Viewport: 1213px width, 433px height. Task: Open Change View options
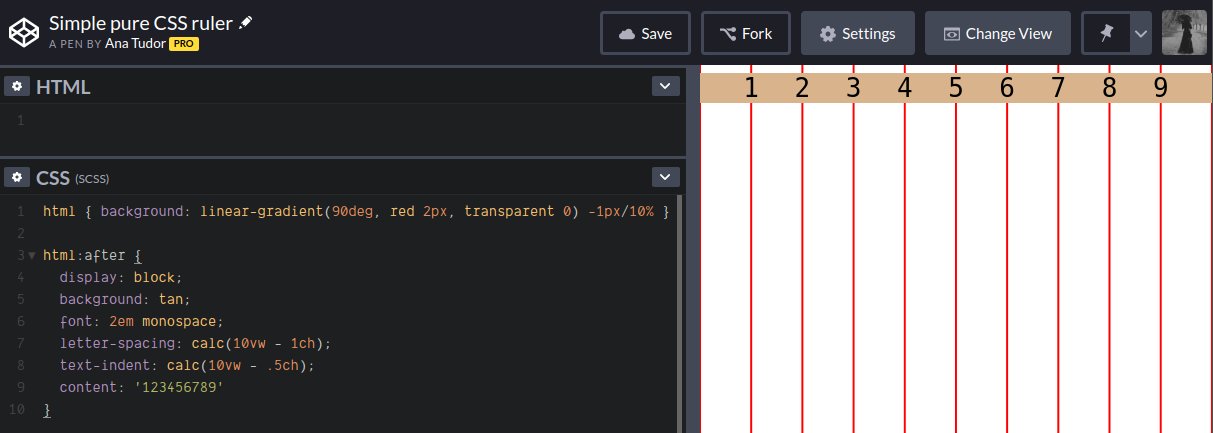coord(998,33)
